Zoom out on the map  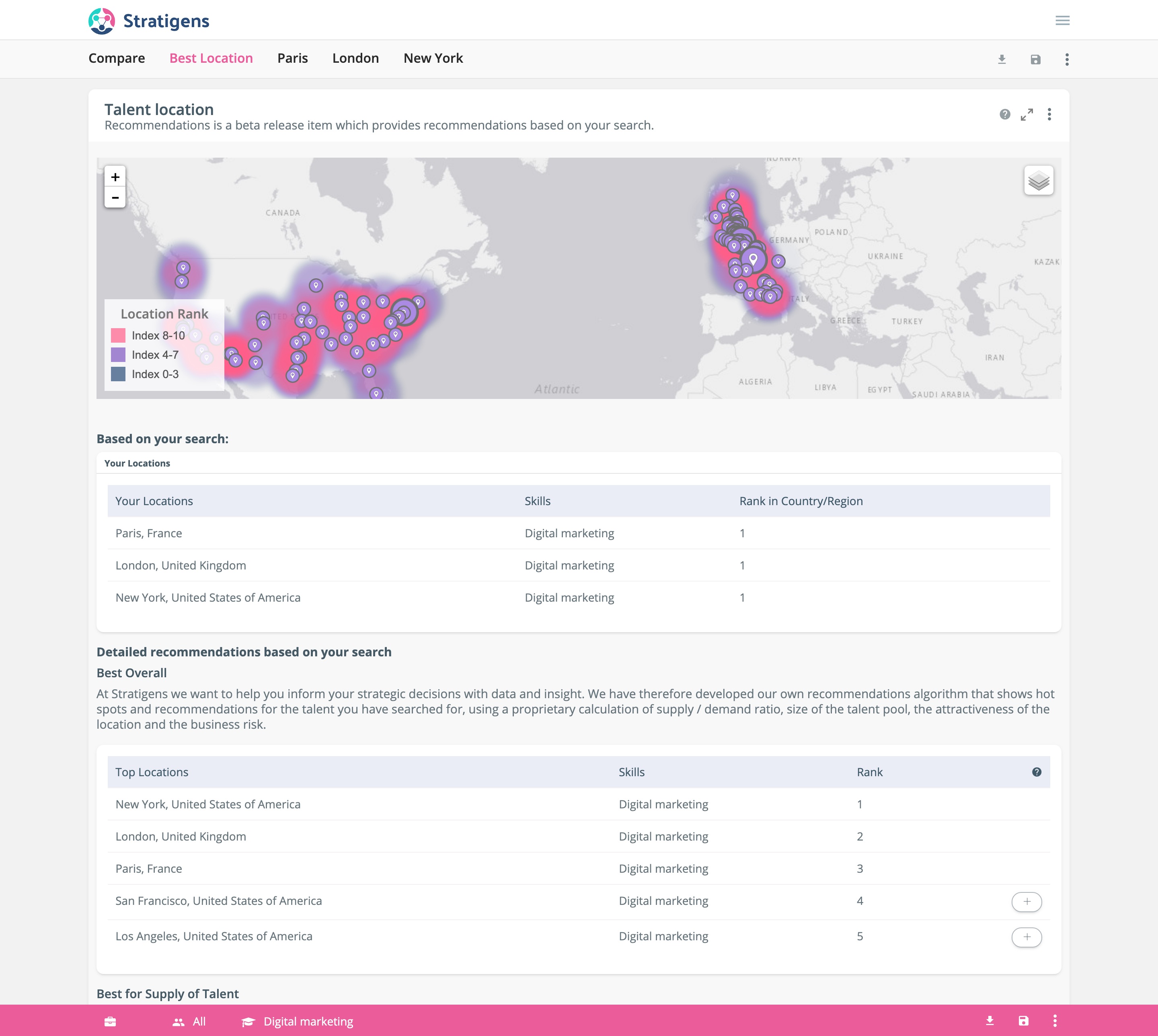pyautogui.click(x=115, y=197)
